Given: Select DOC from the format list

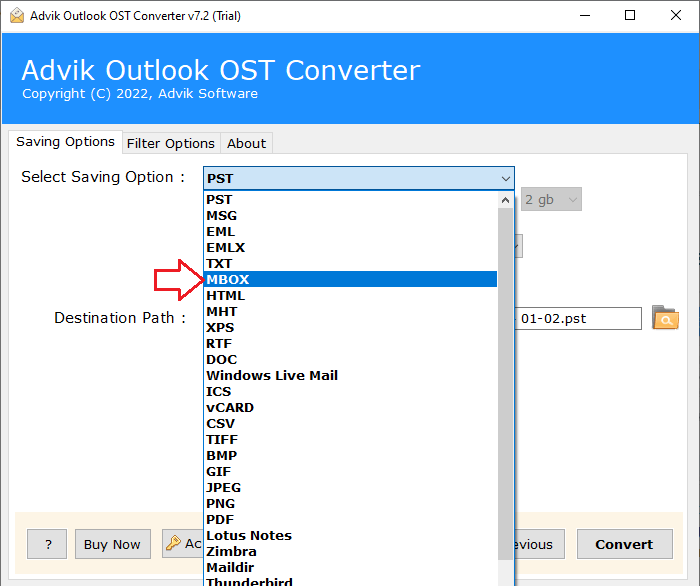Looking at the screenshot, I should (x=350, y=360).
